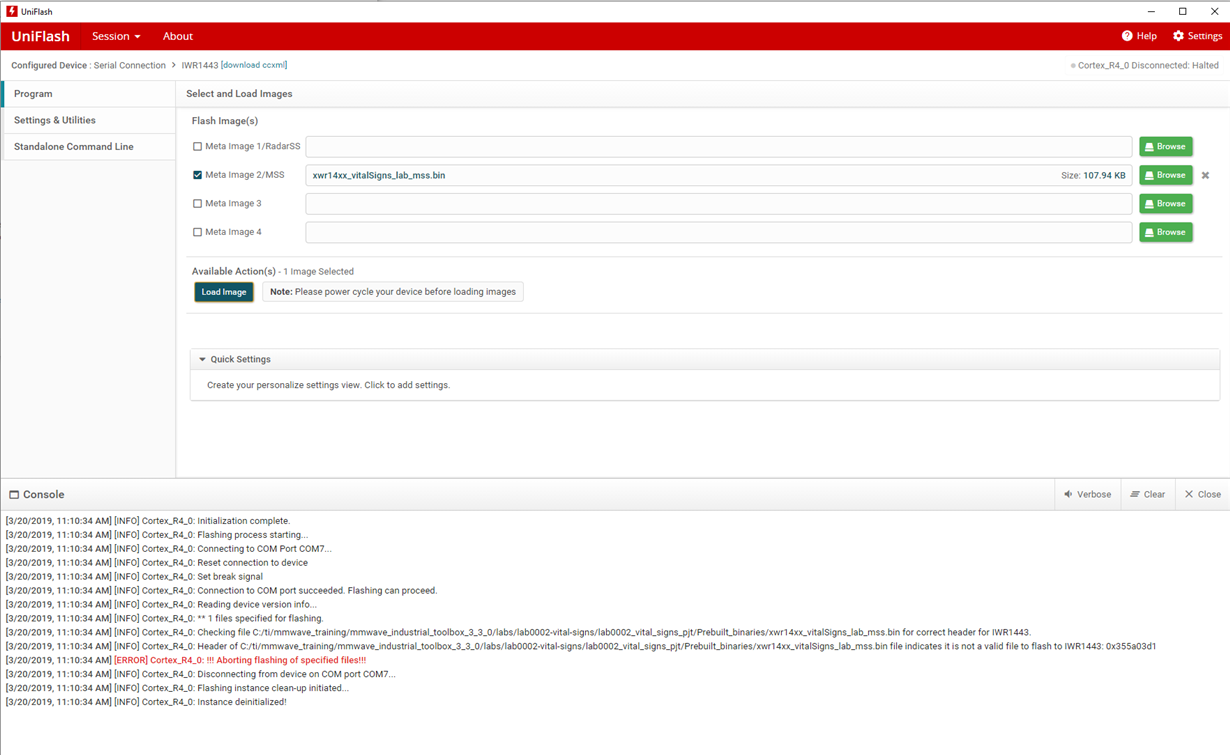1230x755 pixels.
Task: Open the Settings & Utilities sidebar tab
Action: 89,120
